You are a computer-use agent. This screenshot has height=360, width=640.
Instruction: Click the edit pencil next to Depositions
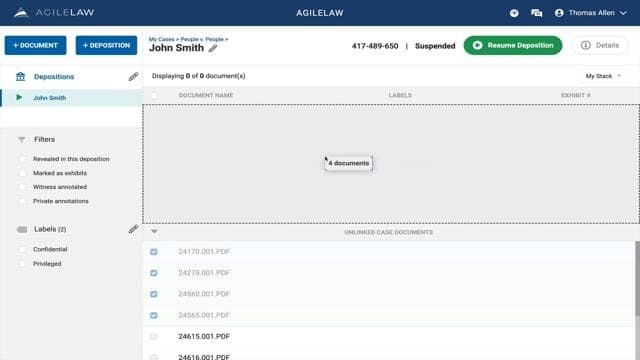pos(133,77)
